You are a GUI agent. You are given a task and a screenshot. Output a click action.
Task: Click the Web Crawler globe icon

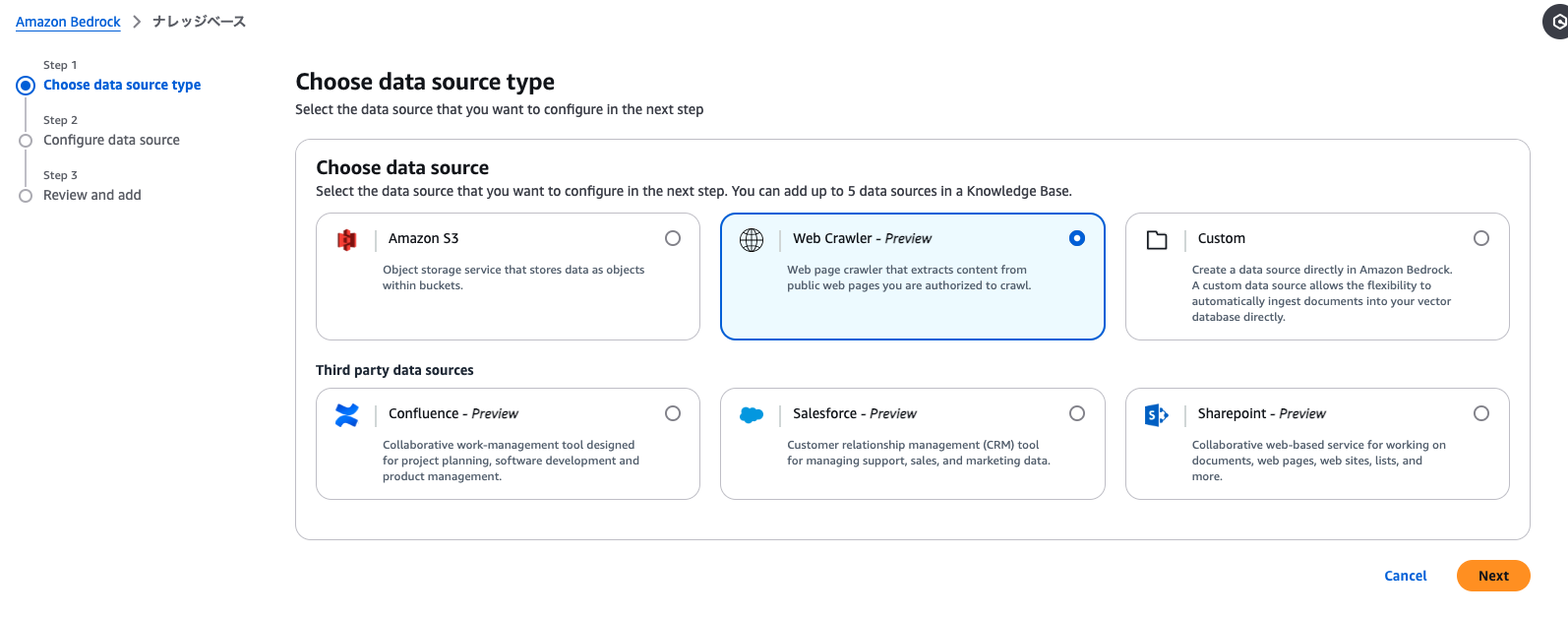pos(752,239)
